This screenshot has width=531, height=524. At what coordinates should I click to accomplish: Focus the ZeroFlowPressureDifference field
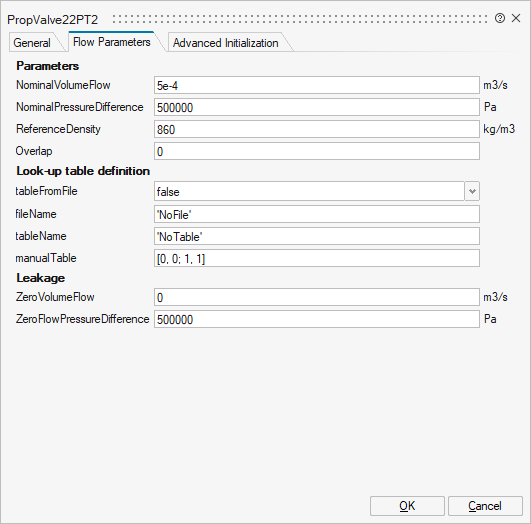tap(317, 319)
